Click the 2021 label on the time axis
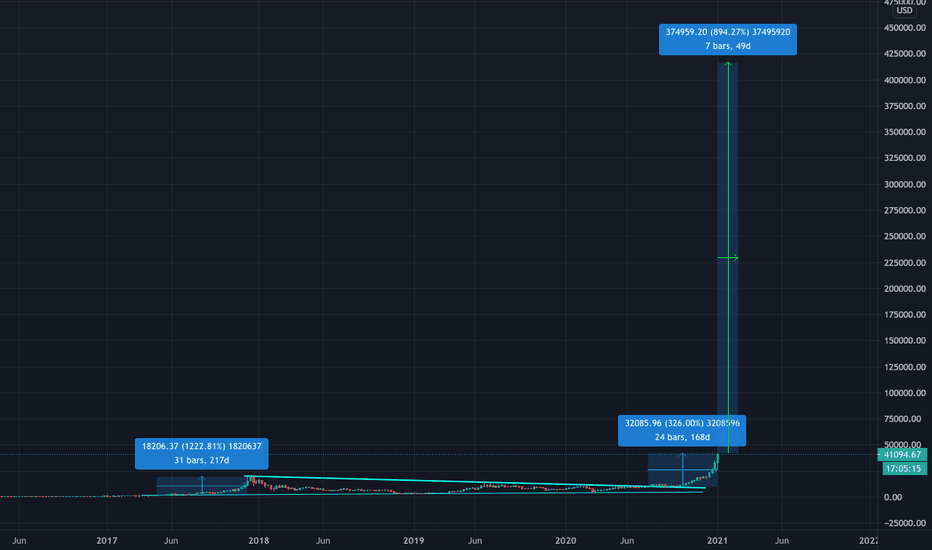This screenshot has height=550, width=932. click(x=717, y=540)
